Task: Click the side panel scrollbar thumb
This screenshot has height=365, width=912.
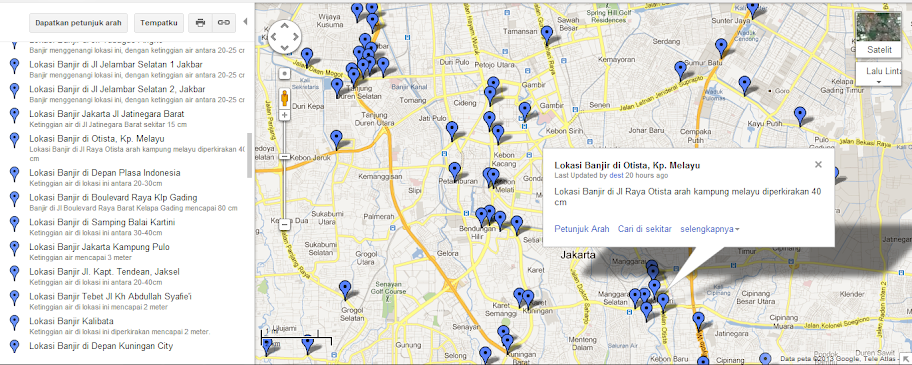Action: point(250,155)
